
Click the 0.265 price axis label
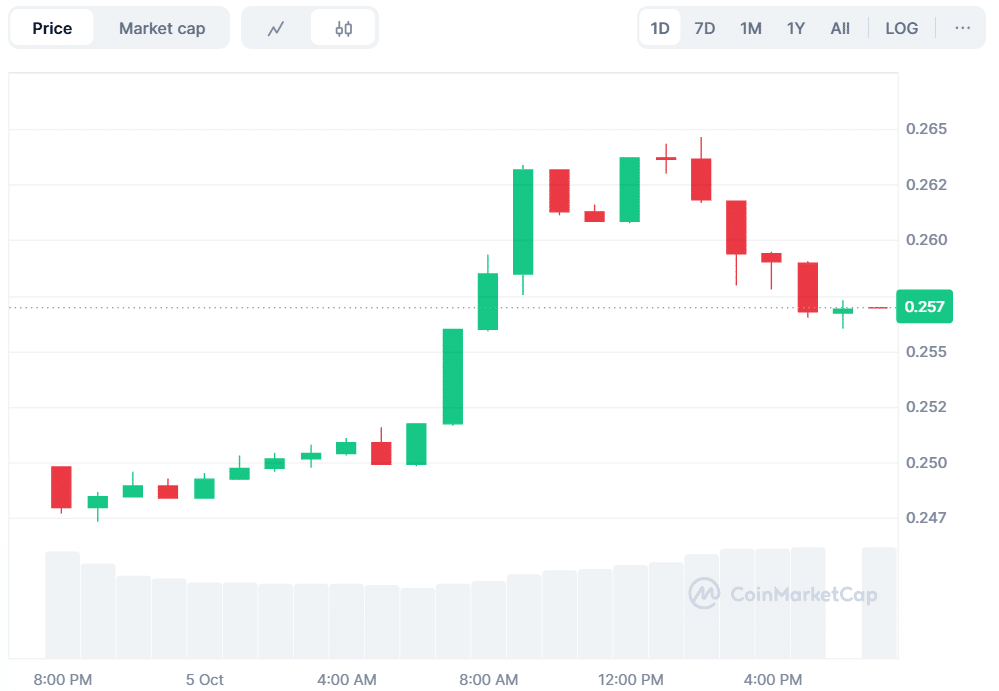925,130
